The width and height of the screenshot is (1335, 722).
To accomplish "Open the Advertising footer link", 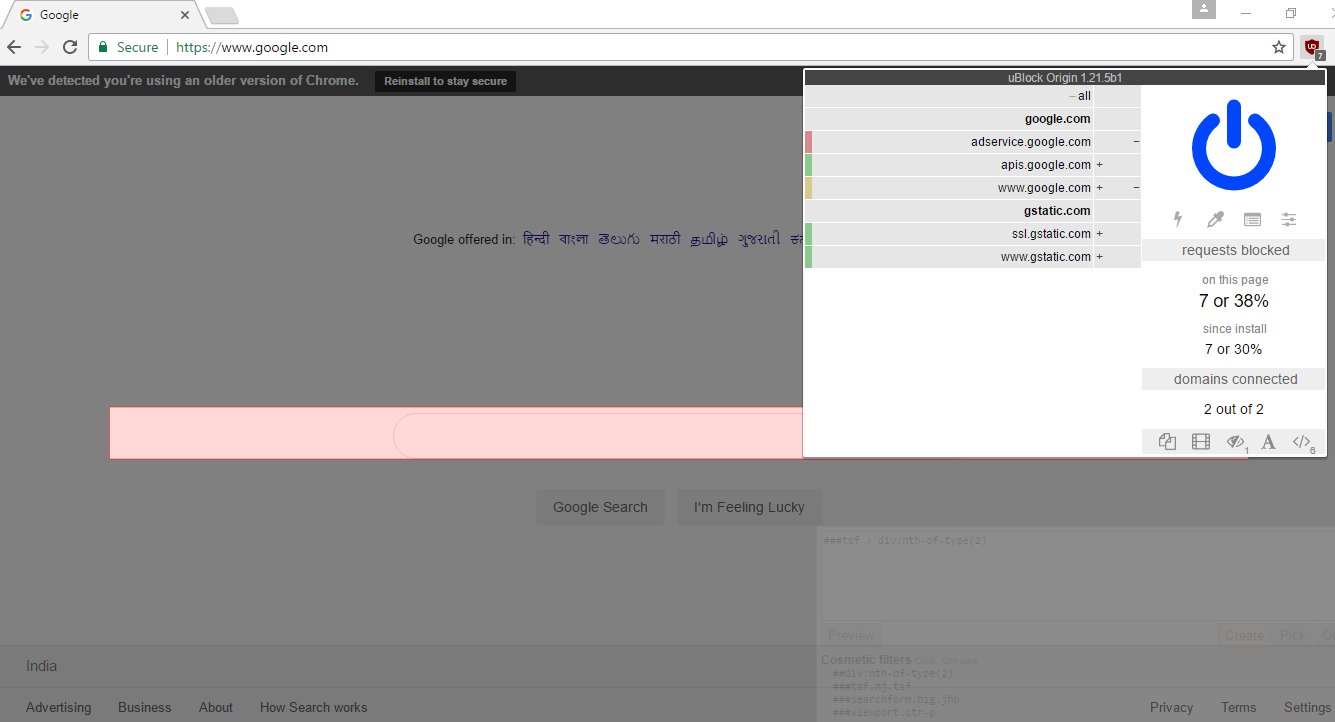I will coord(58,707).
